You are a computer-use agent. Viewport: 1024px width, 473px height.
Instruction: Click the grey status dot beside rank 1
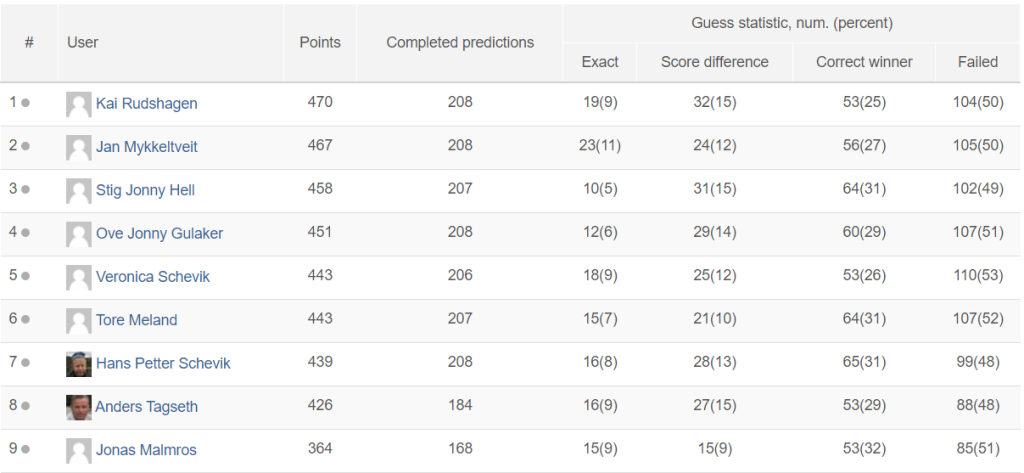pyautogui.click(x=25, y=103)
